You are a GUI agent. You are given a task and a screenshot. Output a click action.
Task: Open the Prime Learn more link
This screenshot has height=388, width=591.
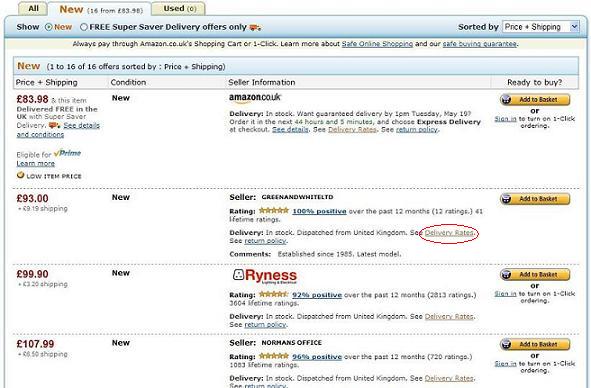coord(35,164)
